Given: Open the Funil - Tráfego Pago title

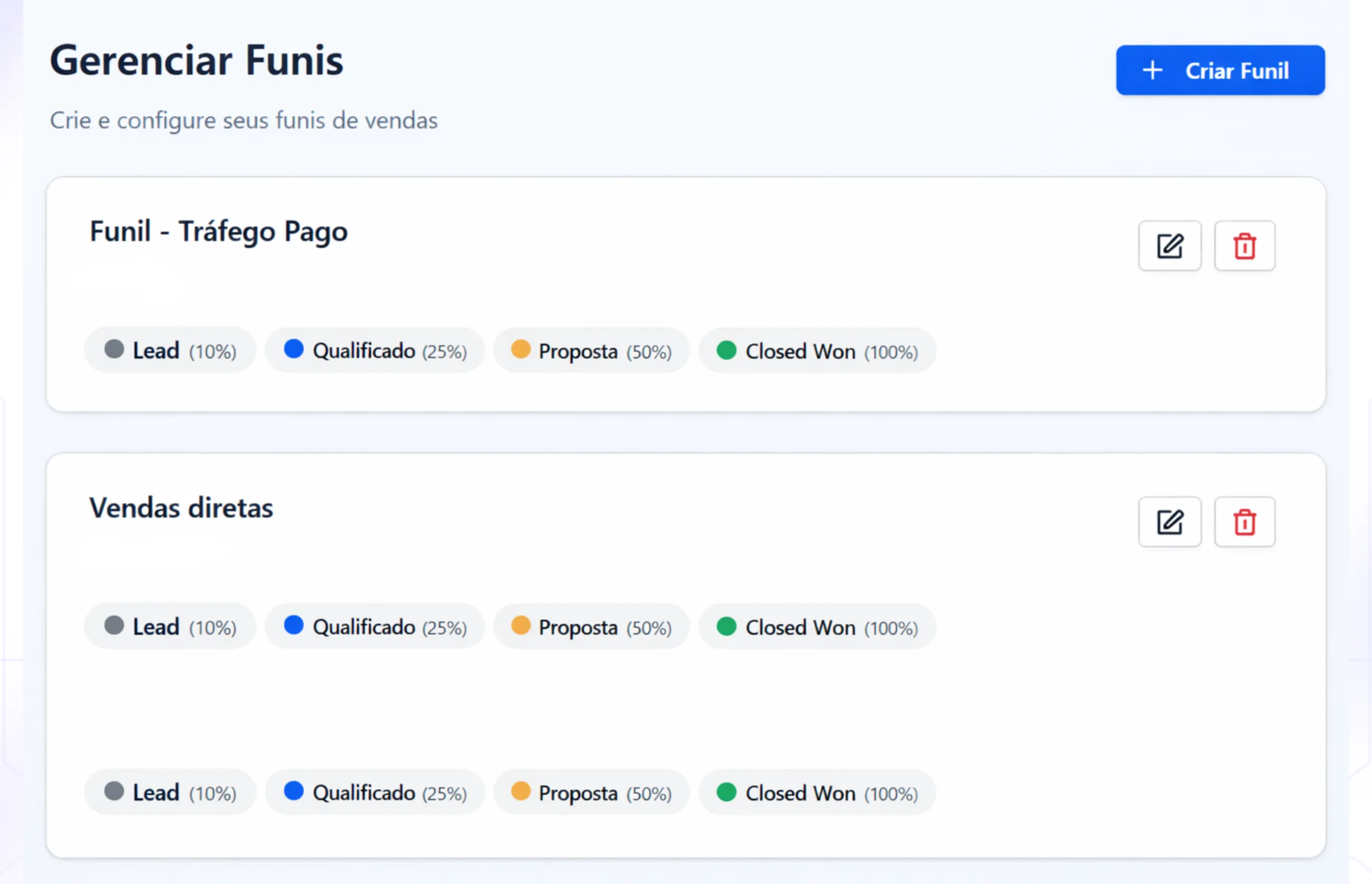Looking at the screenshot, I should (219, 231).
